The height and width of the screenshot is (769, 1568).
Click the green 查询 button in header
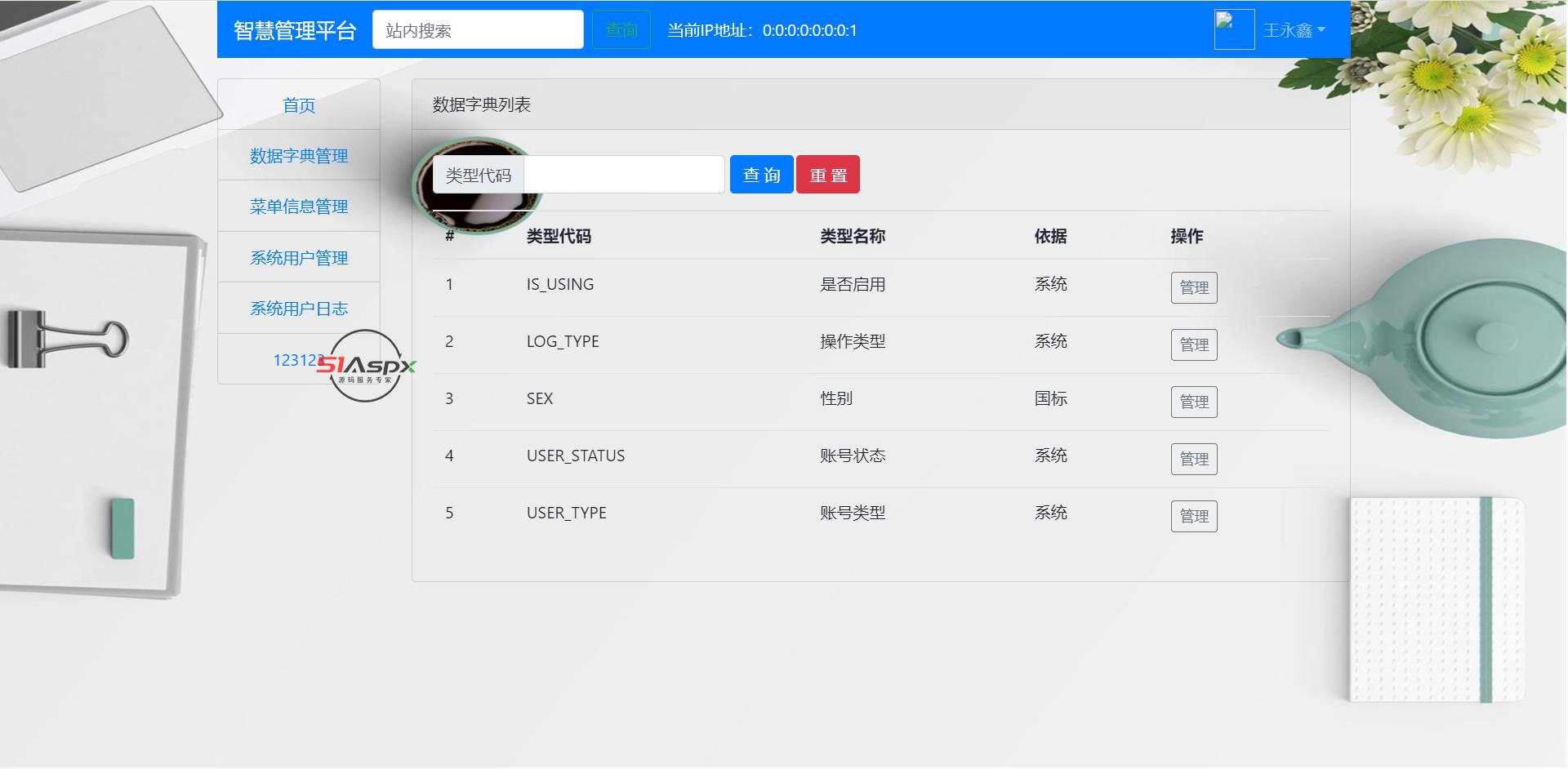tap(621, 30)
